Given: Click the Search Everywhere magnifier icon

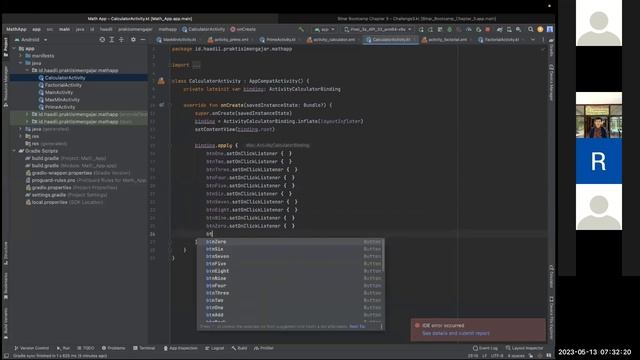Looking at the screenshot, I should click(x=530, y=29).
